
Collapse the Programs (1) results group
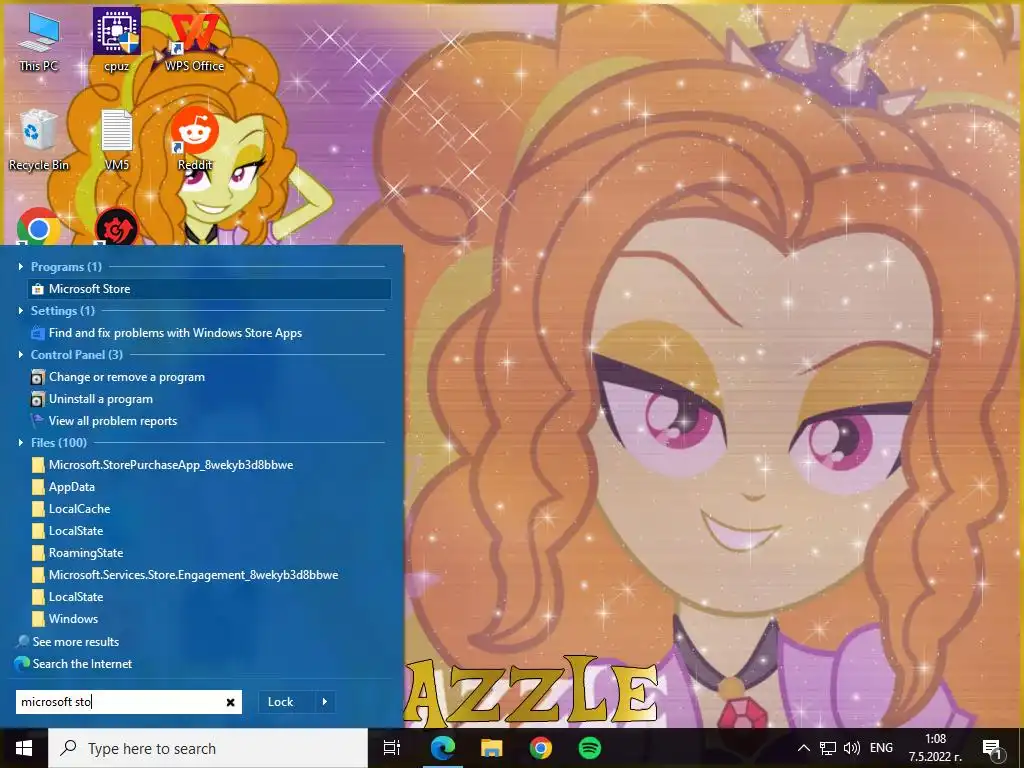pos(21,266)
